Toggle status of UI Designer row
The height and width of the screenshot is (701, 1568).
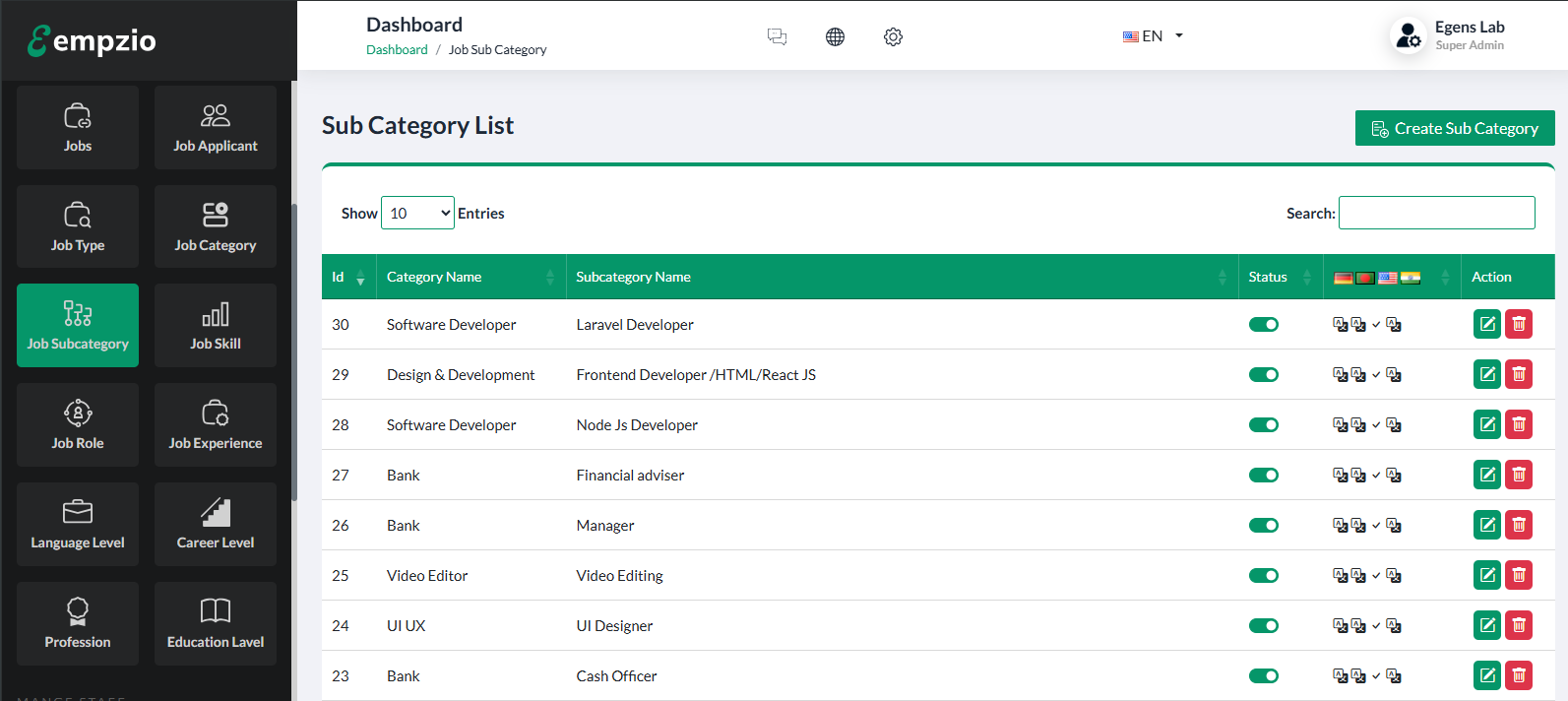(1263, 626)
